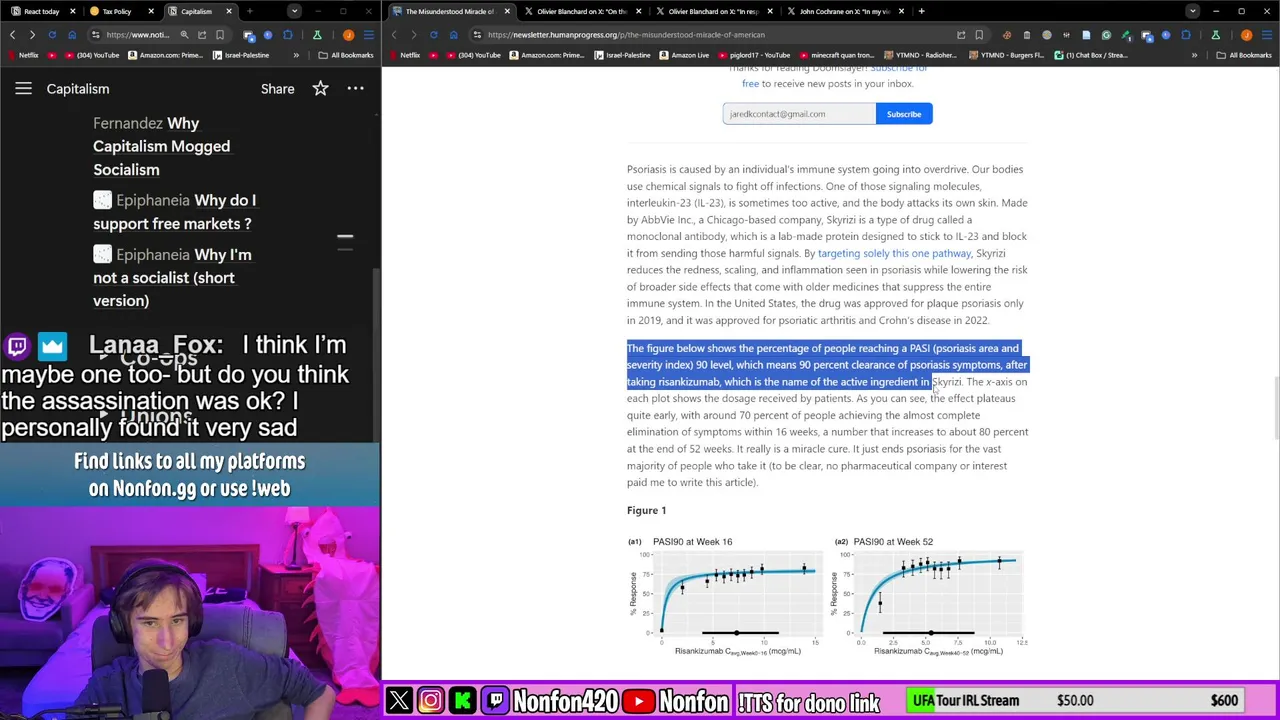Viewport: 1280px width, 720px height.
Task: Reload the Notion page in the left browser
Action: coord(52,35)
